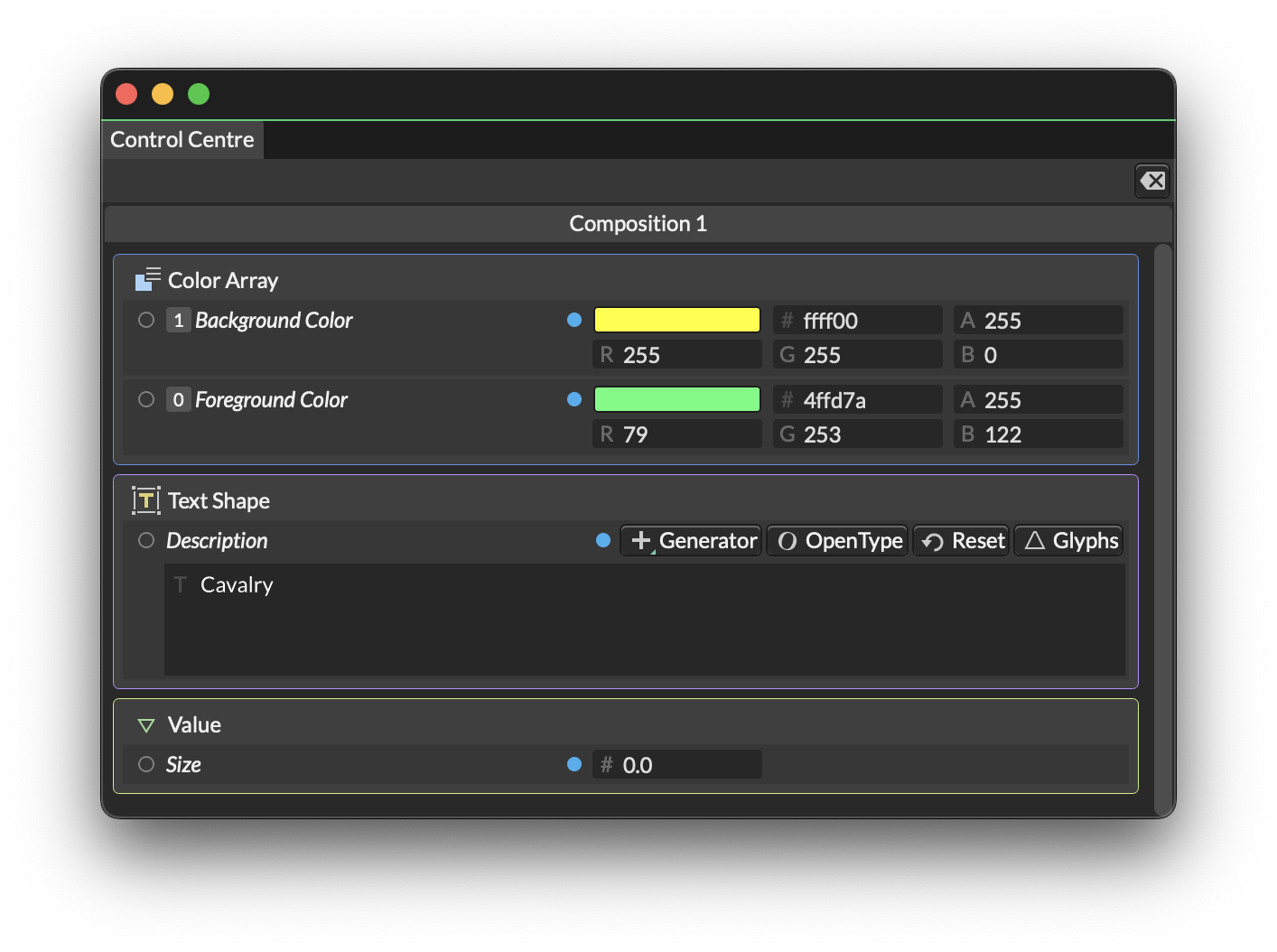Click blue dot beside Description
Screen dimensions: 1277x952
point(603,540)
